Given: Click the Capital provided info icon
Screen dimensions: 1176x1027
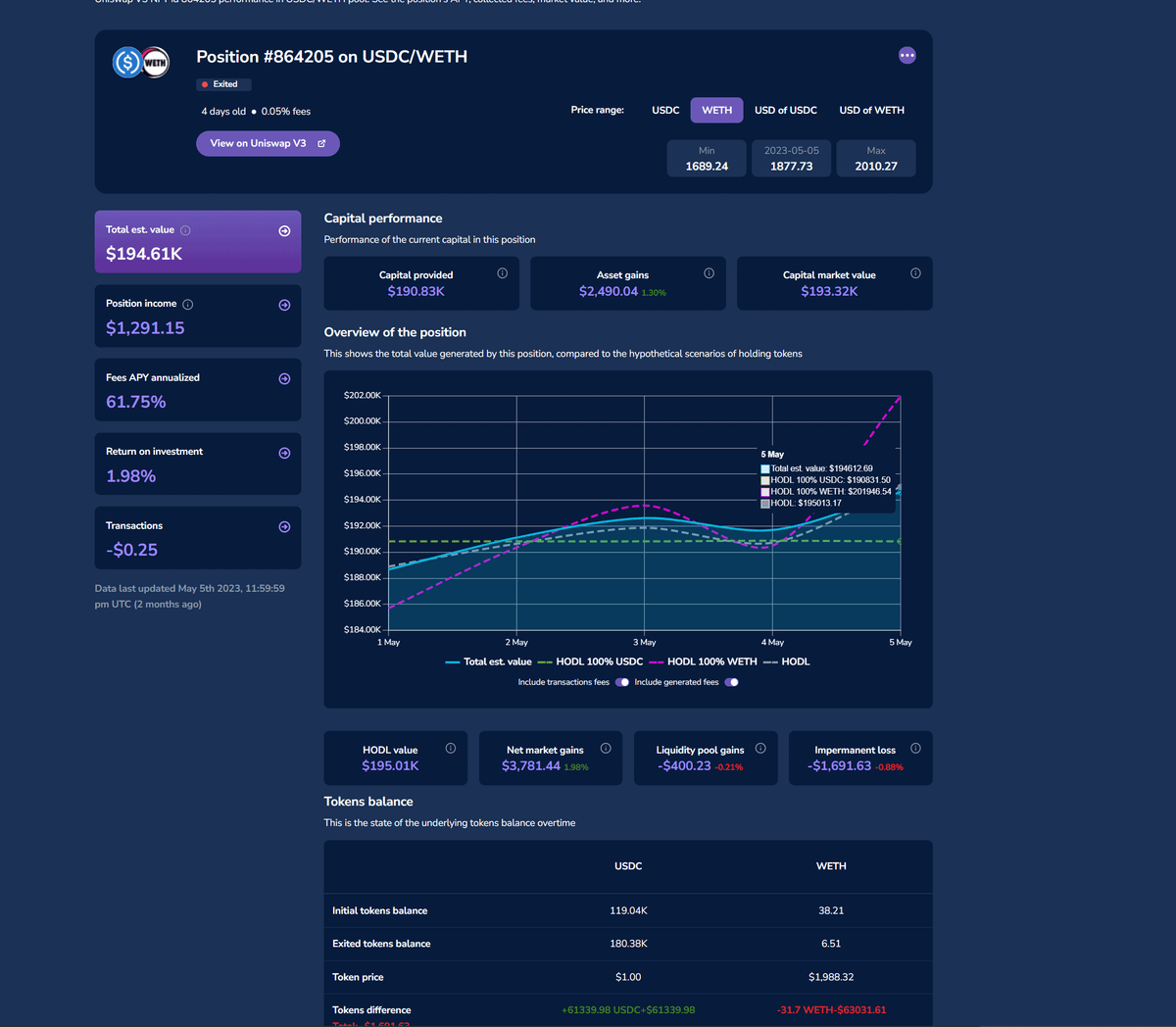Looking at the screenshot, I should (x=502, y=273).
